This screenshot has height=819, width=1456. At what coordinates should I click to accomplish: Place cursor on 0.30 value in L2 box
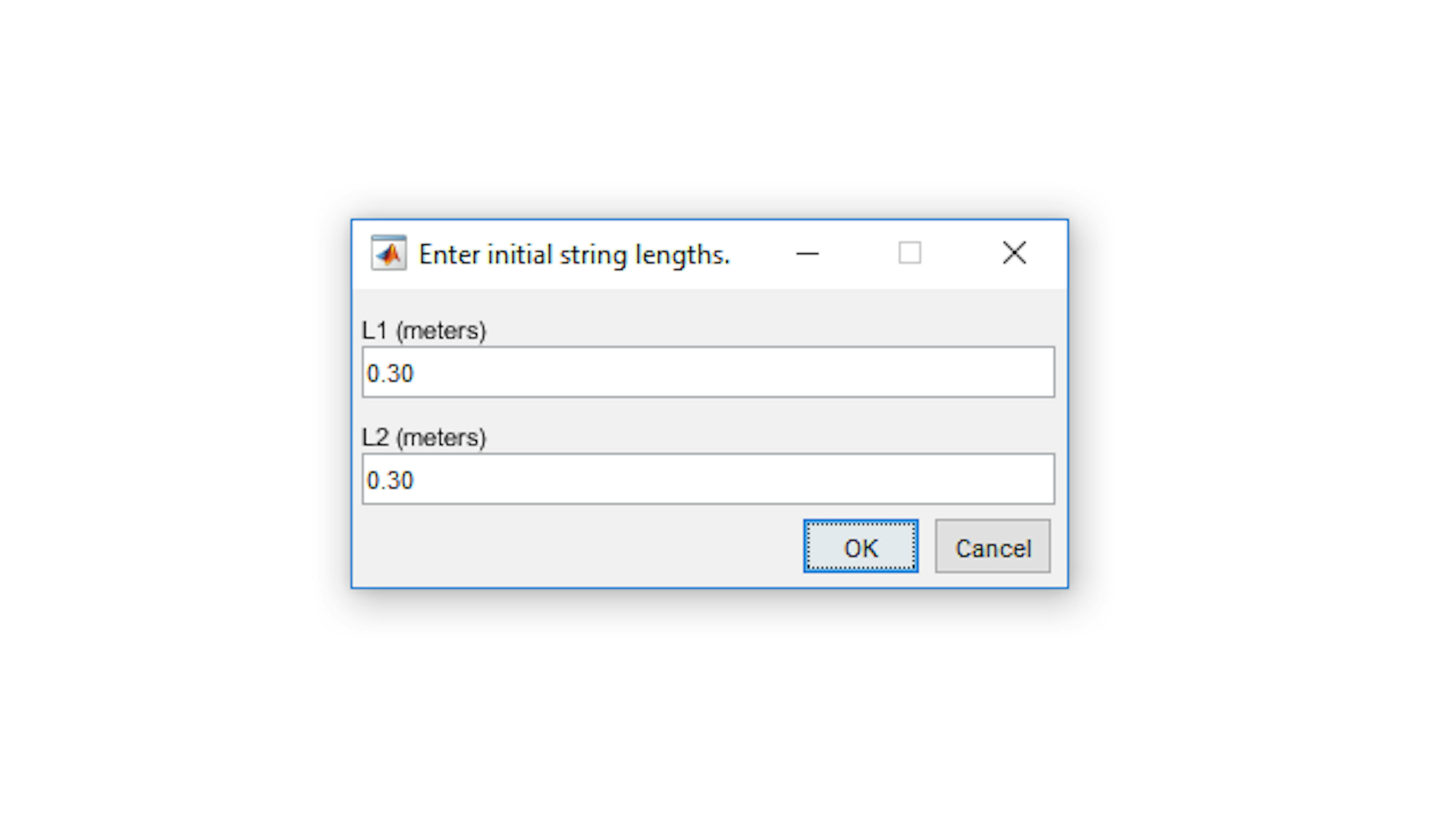(x=390, y=480)
